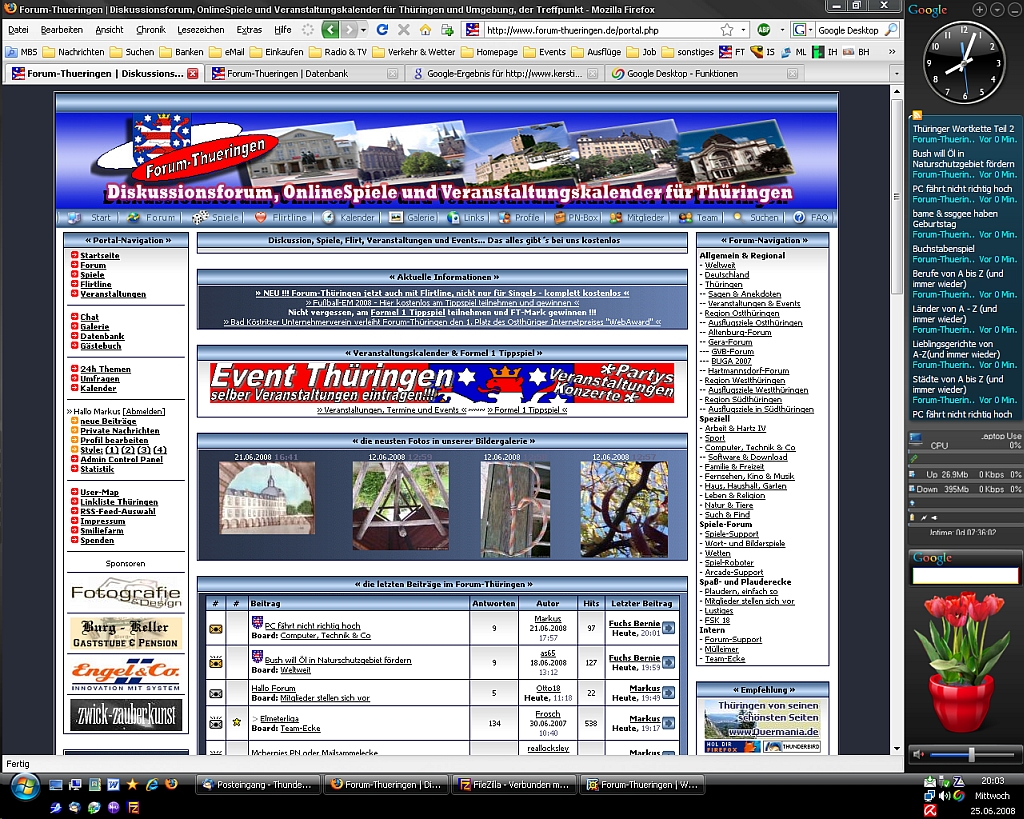Launch Firefox from the quick launch bar
Screen dimensions: 1024x819
click(x=172, y=784)
